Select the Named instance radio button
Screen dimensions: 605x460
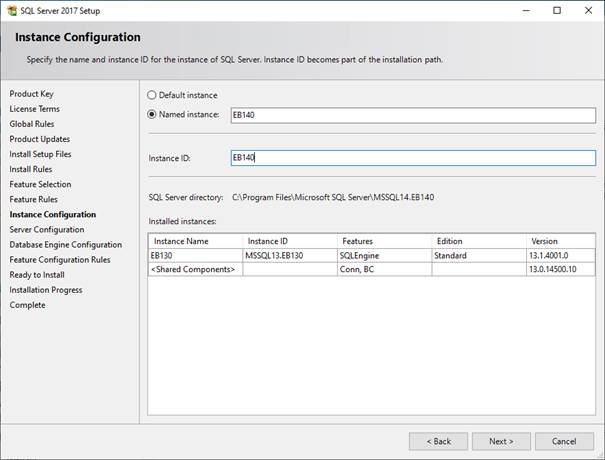pyautogui.click(x=152, y=114)
